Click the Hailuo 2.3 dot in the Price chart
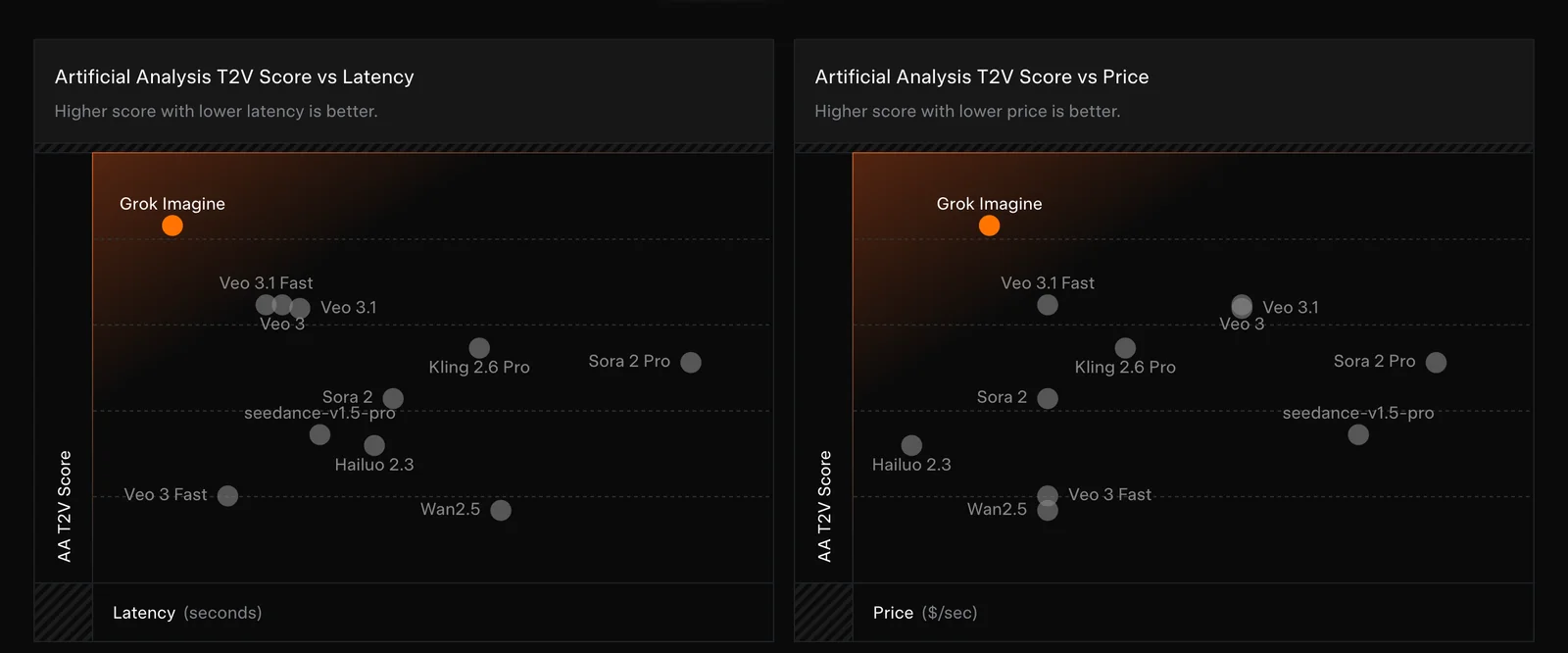This screenshot has width=1568, height=653. click(911, 446)
